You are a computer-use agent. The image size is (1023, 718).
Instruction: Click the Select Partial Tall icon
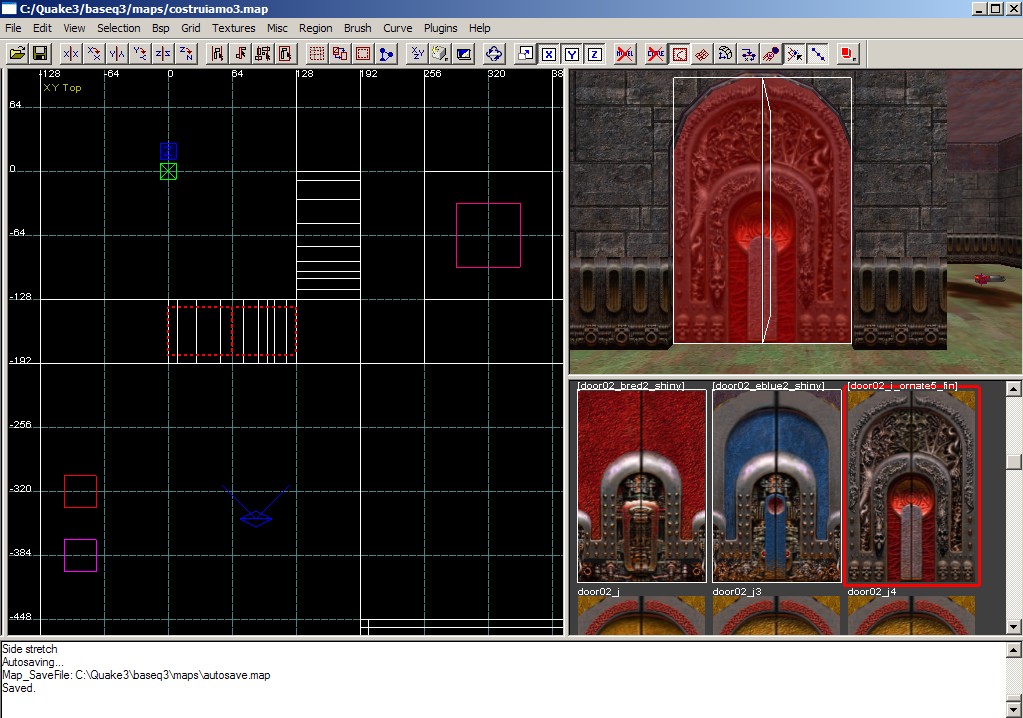pyautogui.click(x=263, y=53)
